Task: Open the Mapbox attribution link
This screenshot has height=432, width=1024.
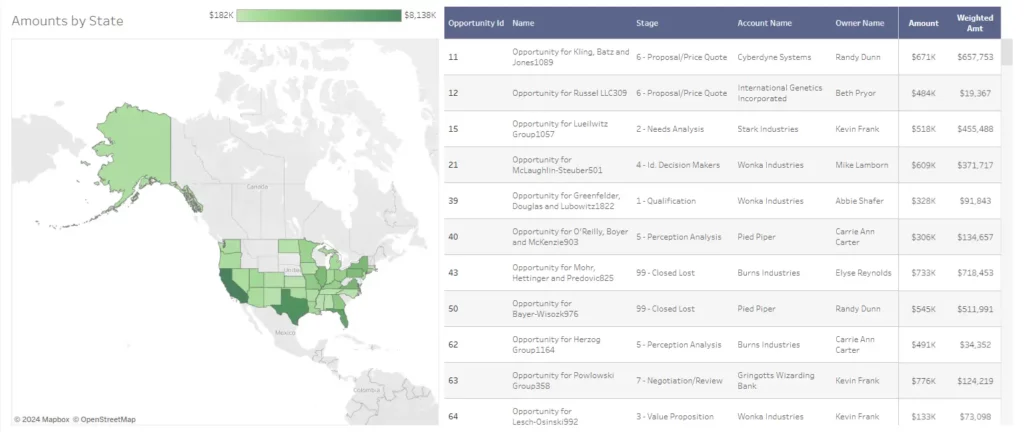Action: coord(42,419)
